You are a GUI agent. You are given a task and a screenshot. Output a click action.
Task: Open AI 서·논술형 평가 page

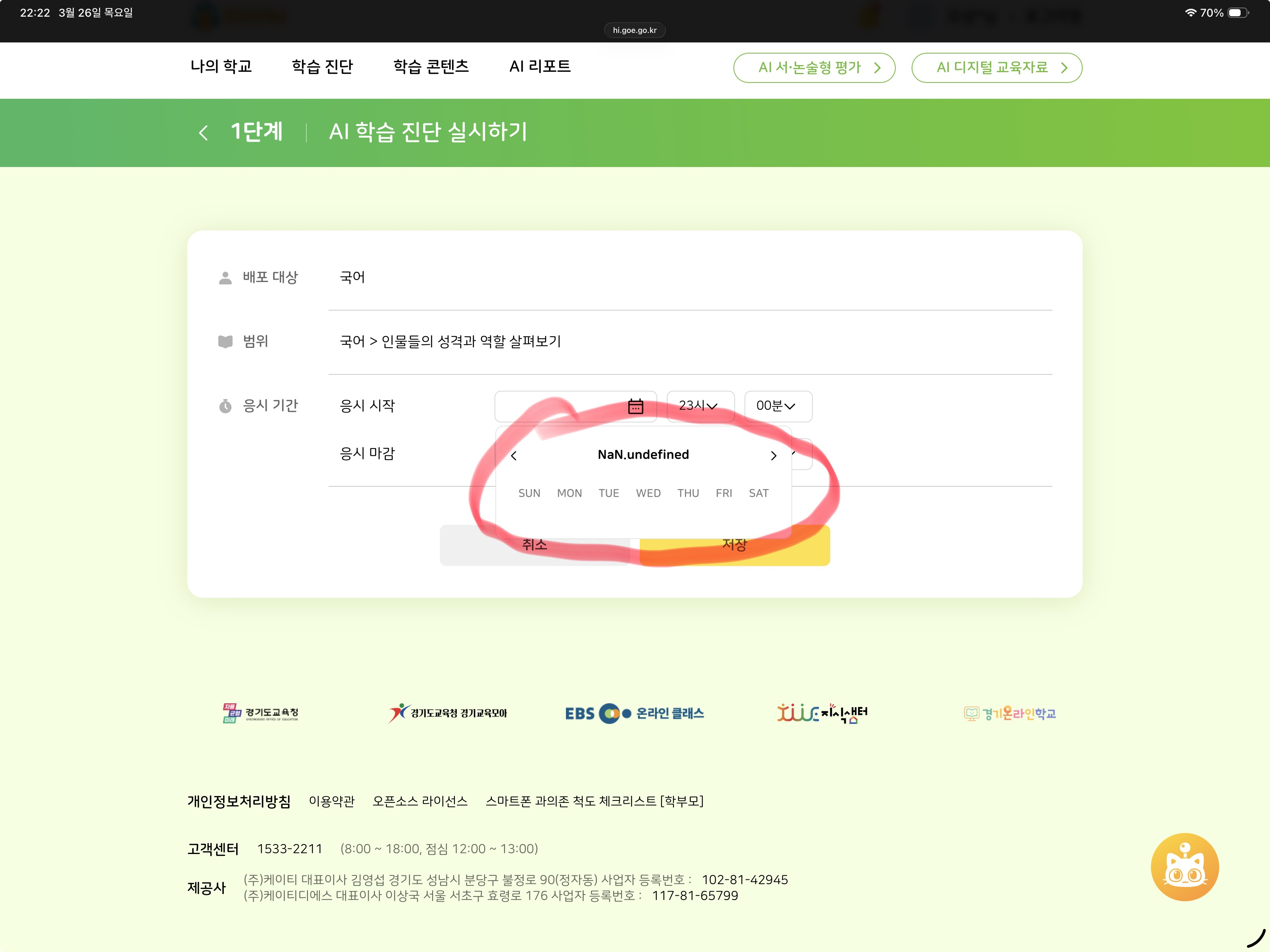click(814, 68)
